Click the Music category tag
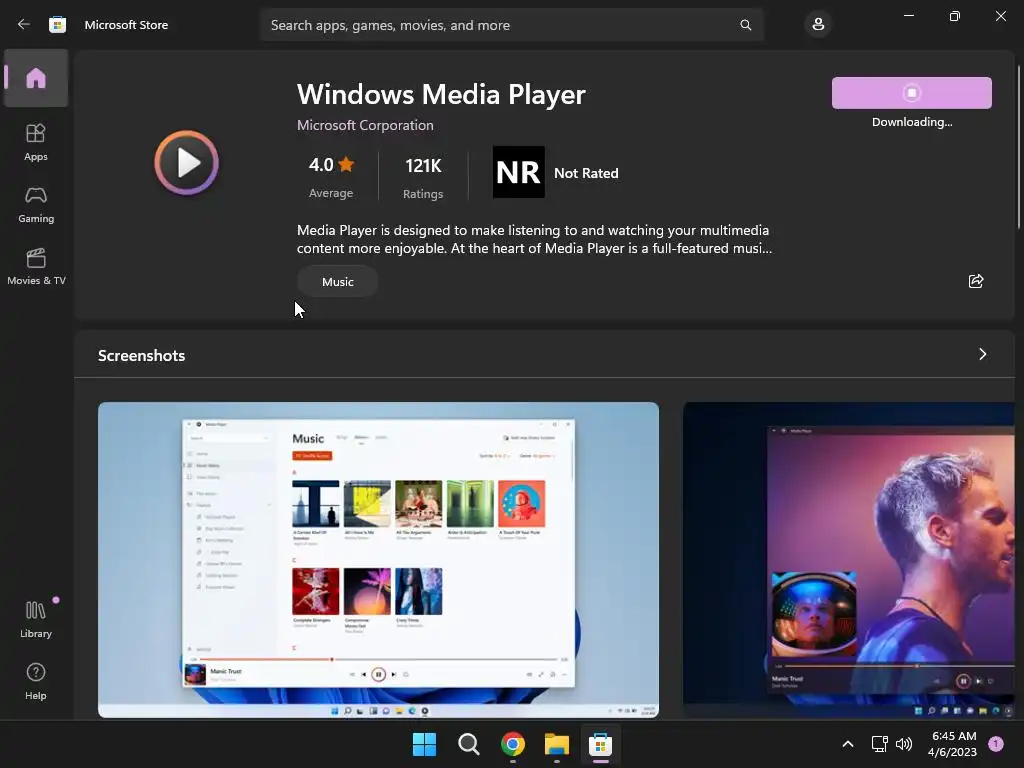1024x768 pixels. pyautogui.click(x=338, y=281)
